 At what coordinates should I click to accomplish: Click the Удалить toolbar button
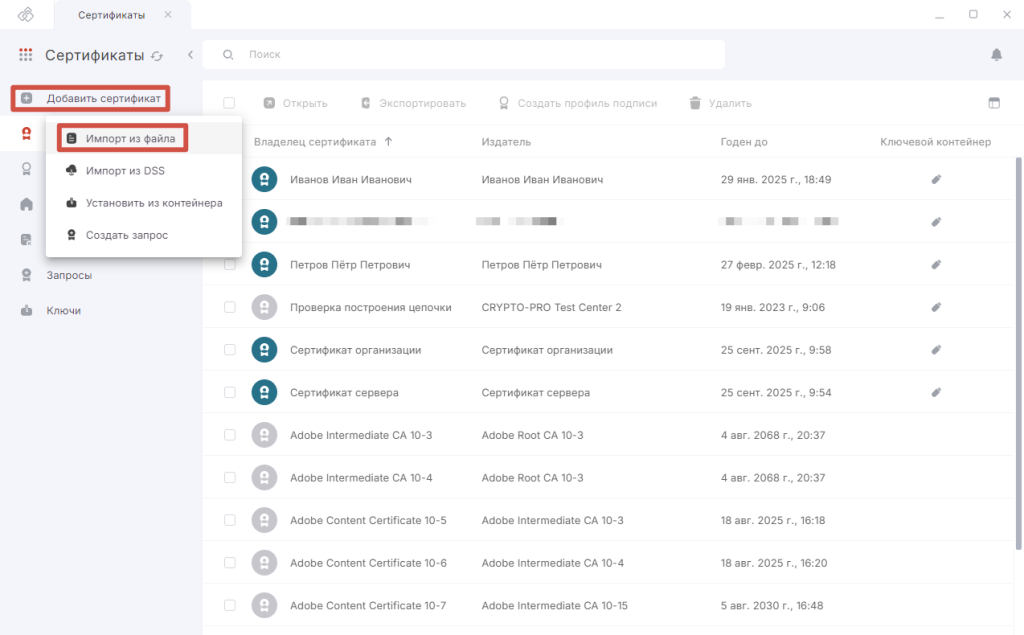721,103
